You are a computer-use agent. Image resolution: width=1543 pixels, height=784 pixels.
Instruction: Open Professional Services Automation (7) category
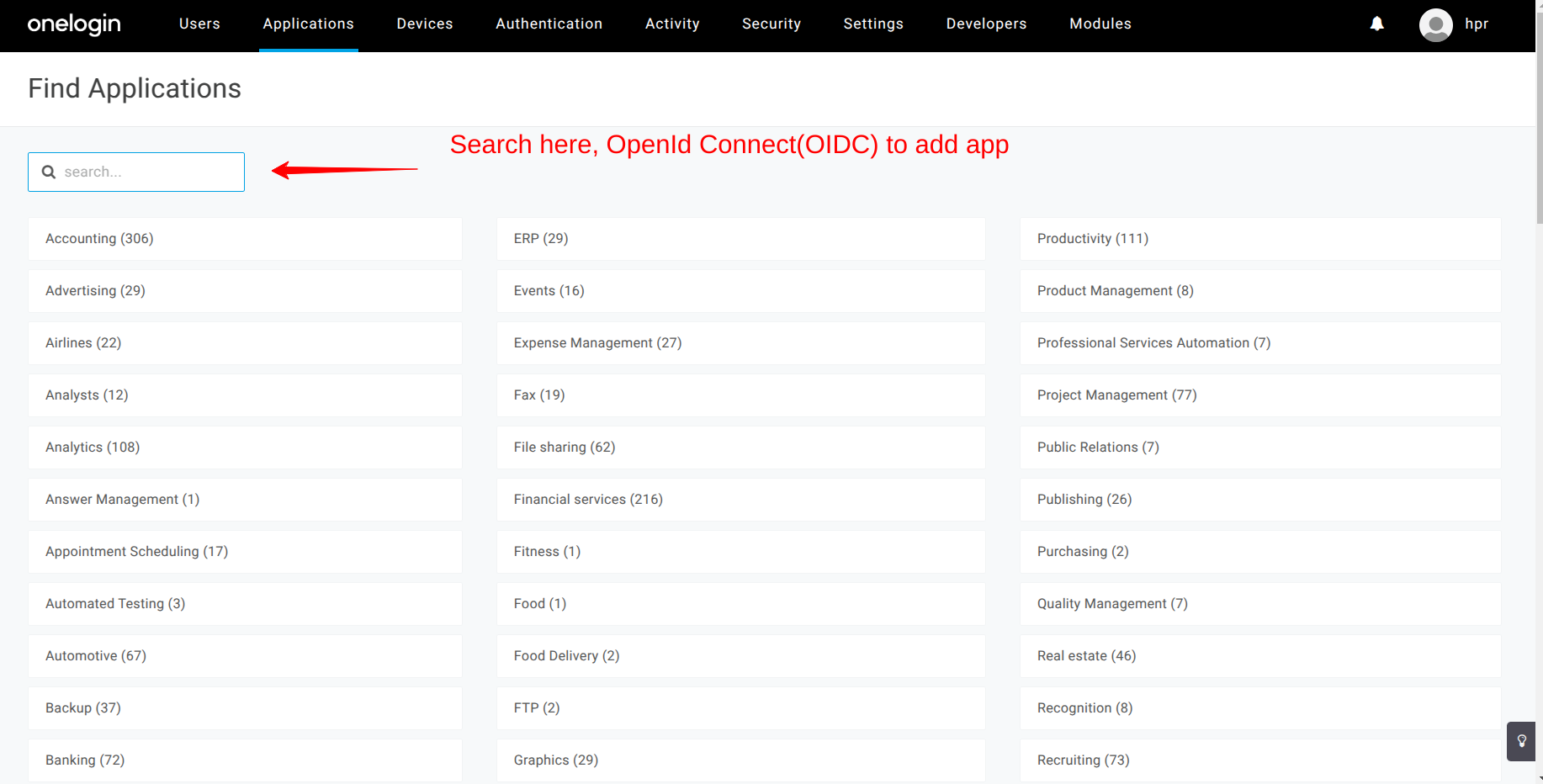(x=1260, y=343)
